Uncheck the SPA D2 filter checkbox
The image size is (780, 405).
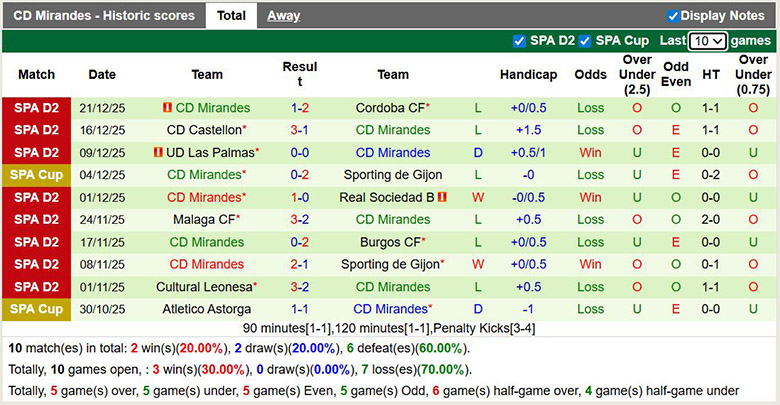518,41
